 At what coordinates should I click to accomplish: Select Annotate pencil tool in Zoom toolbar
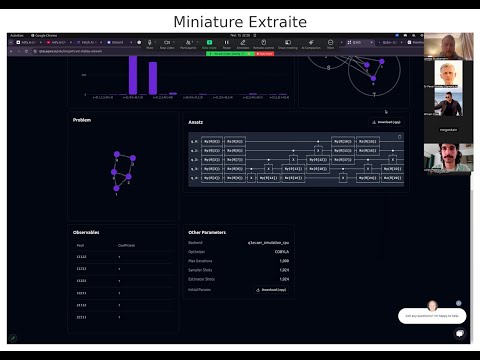(x=243, y=43)
